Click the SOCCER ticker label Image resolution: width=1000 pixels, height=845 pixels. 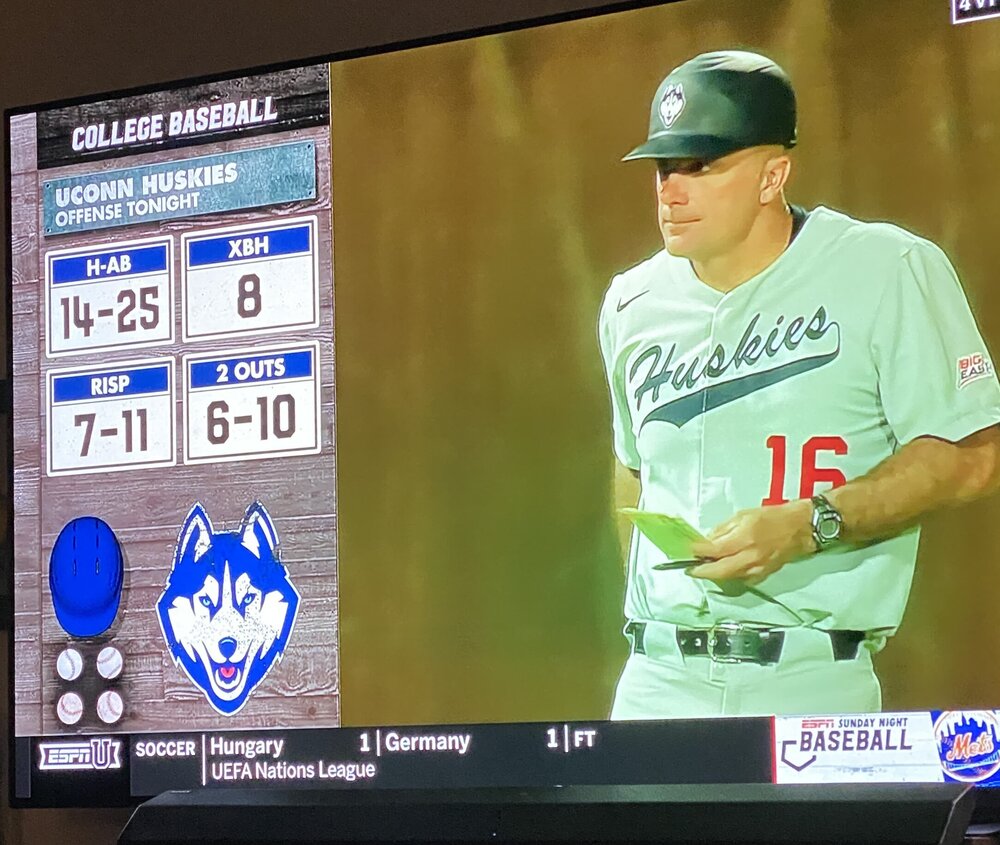click(165, 748)
